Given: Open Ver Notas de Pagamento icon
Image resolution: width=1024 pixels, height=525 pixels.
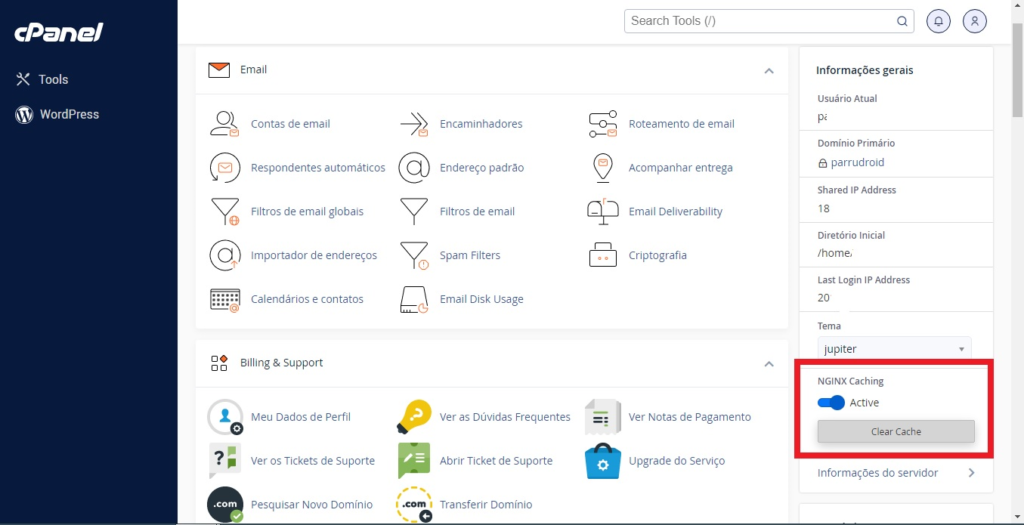Looking at the screenshot, I should click(x=603, y=417).
